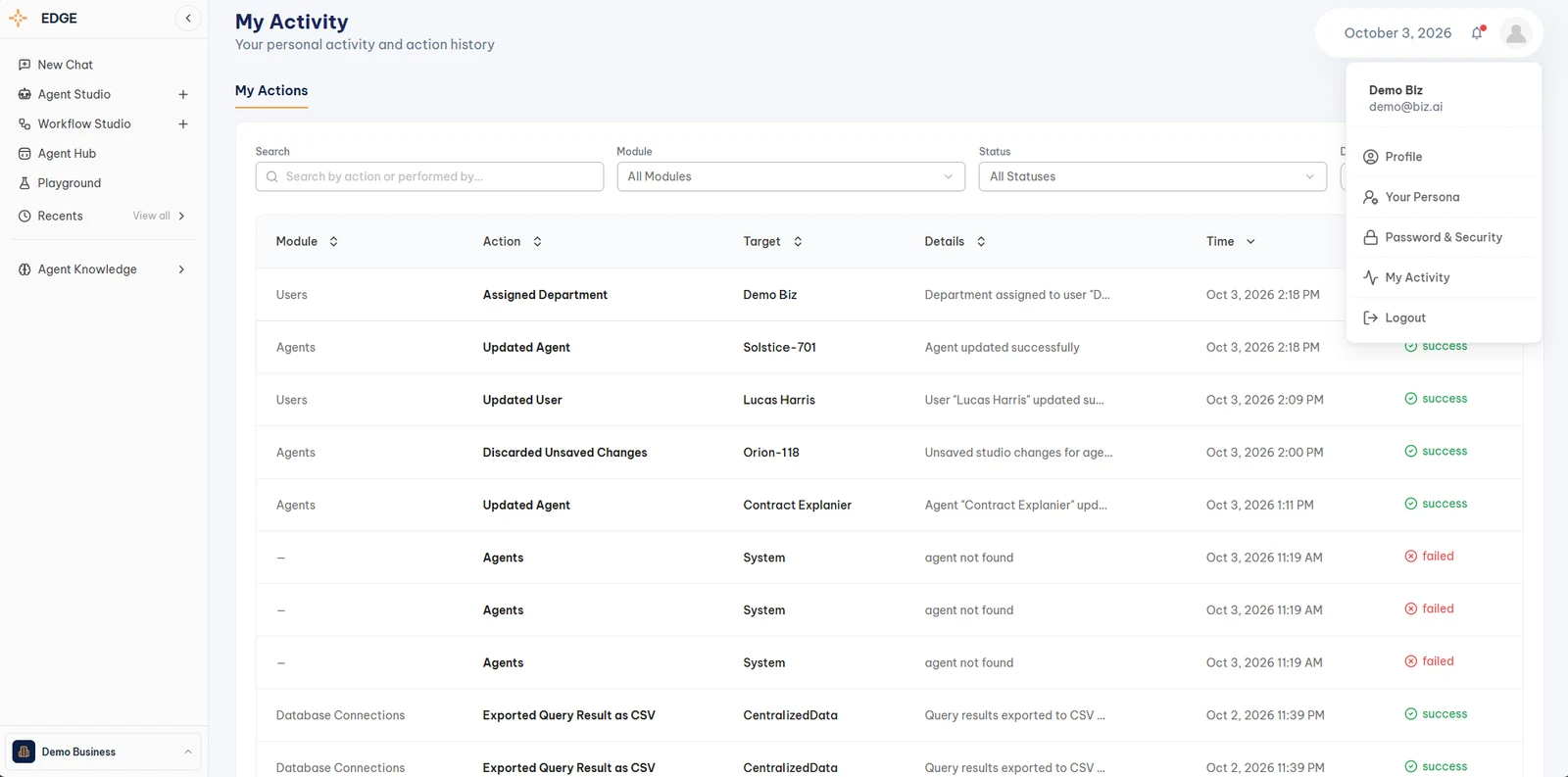Viewport: 1568px width, 777px height.
Task: Click the October 3, 2026 date label
Action: (1397, 33)
